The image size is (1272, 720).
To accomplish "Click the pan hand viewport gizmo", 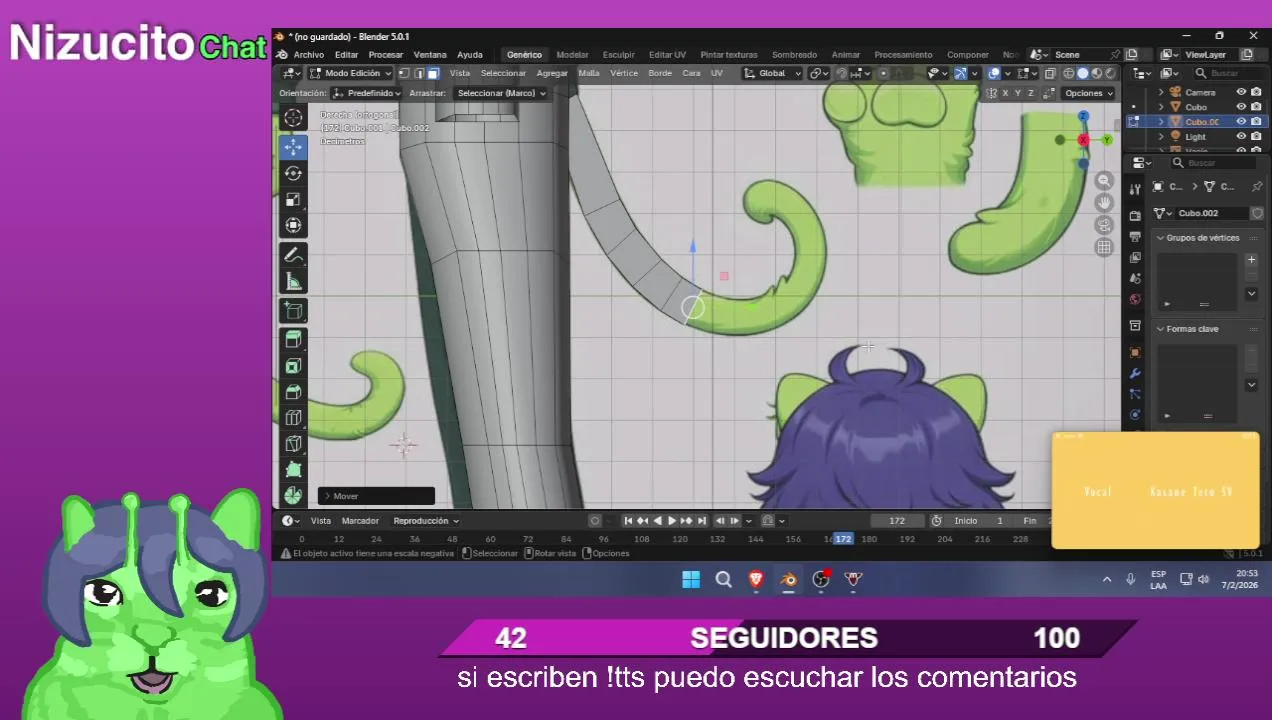I will coord(1104,203).
